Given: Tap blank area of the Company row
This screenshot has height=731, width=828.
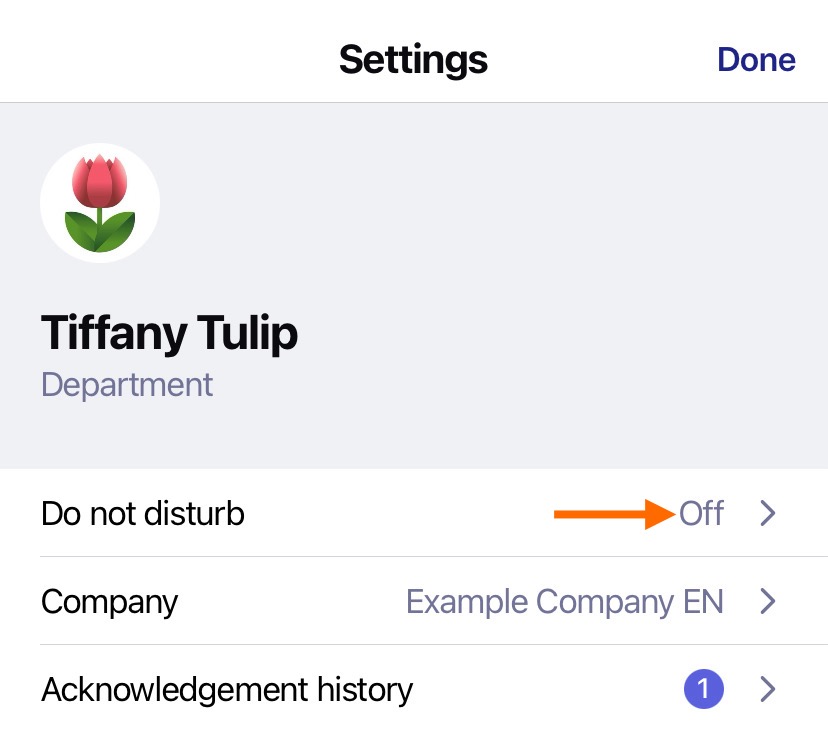Looking at the screenshot, I should click(x=290, y=602).
